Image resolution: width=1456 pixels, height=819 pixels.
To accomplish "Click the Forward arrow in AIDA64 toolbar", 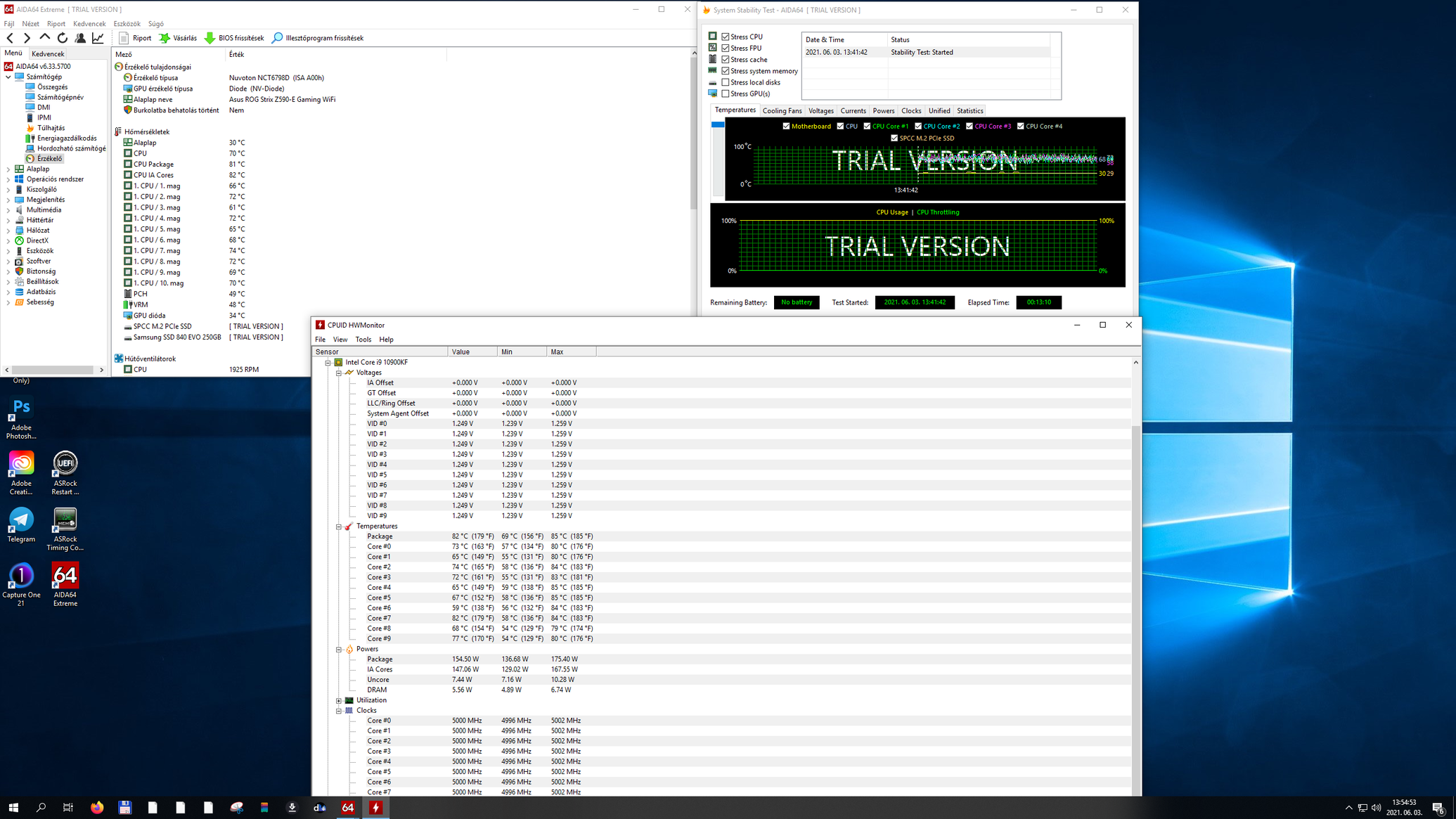I will point(27,38).
